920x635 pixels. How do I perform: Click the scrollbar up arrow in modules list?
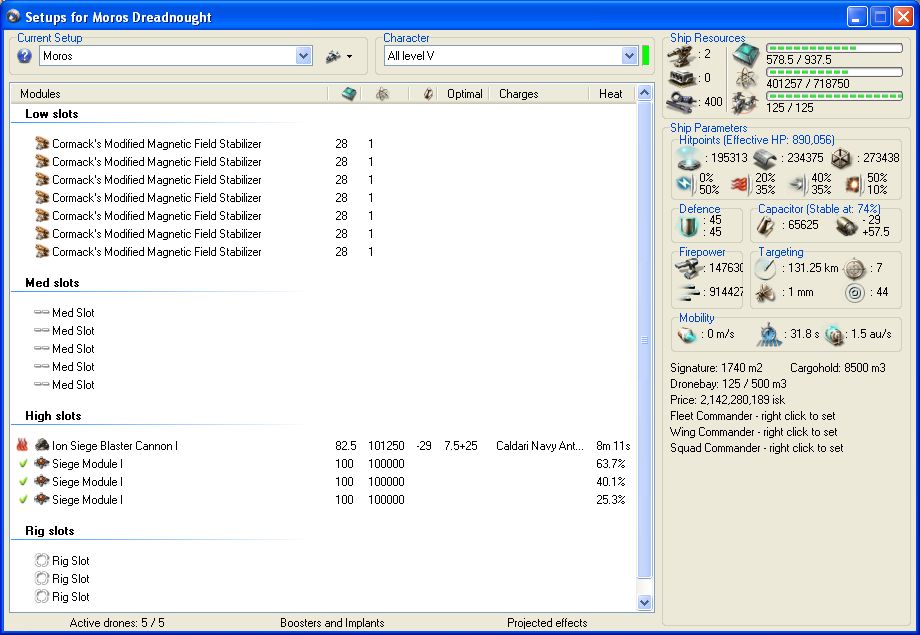(644, 93)
